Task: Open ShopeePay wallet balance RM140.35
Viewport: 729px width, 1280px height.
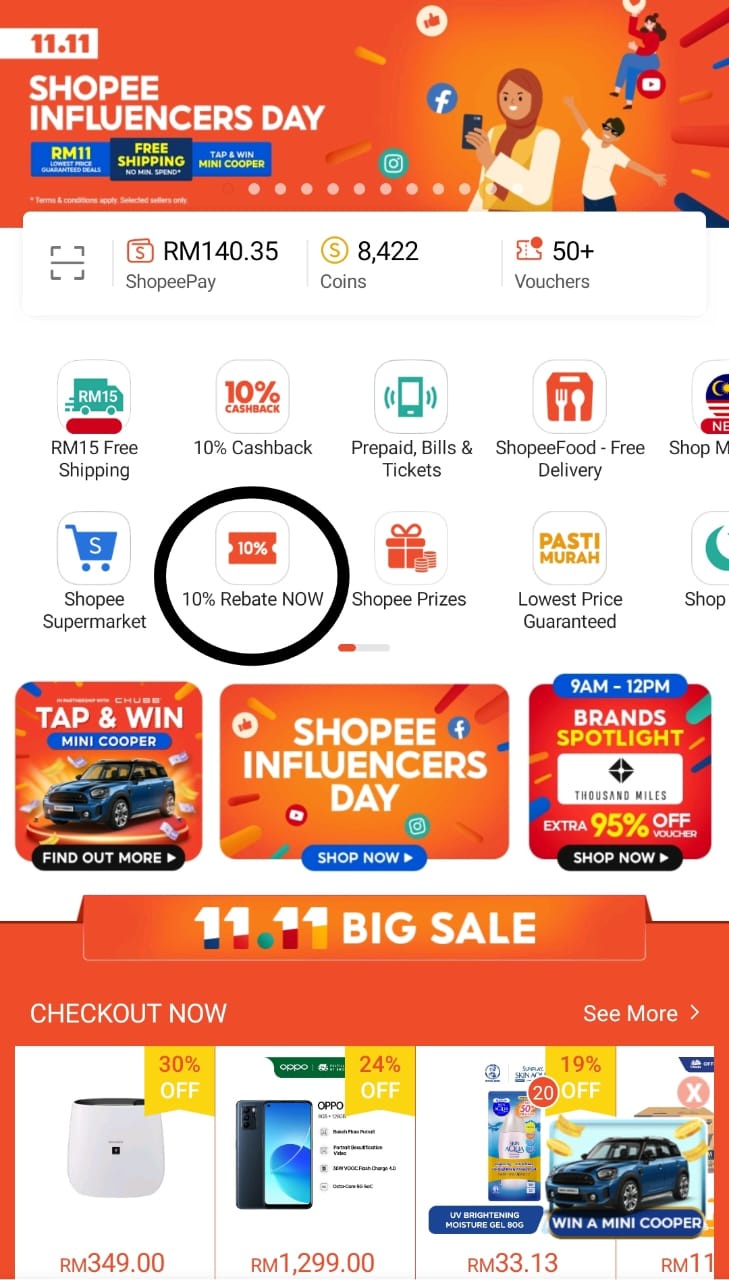Action: pyautogui.click(x=202, y=264)
